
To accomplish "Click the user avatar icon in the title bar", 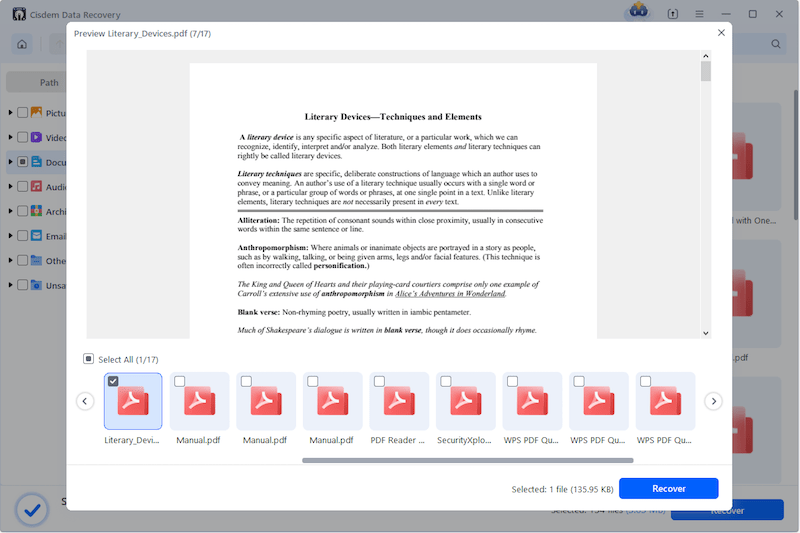I will (638, 10).
